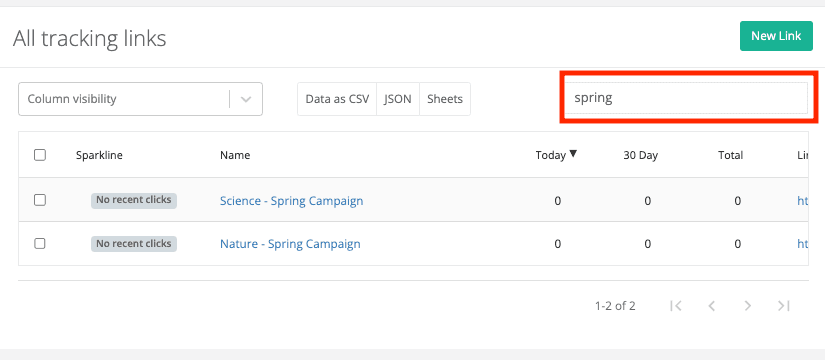Image resolution: width=825 pixels, height=360 pixels.
Task: Open Nature - Spring Campaign link
Action: pos(290,244)
